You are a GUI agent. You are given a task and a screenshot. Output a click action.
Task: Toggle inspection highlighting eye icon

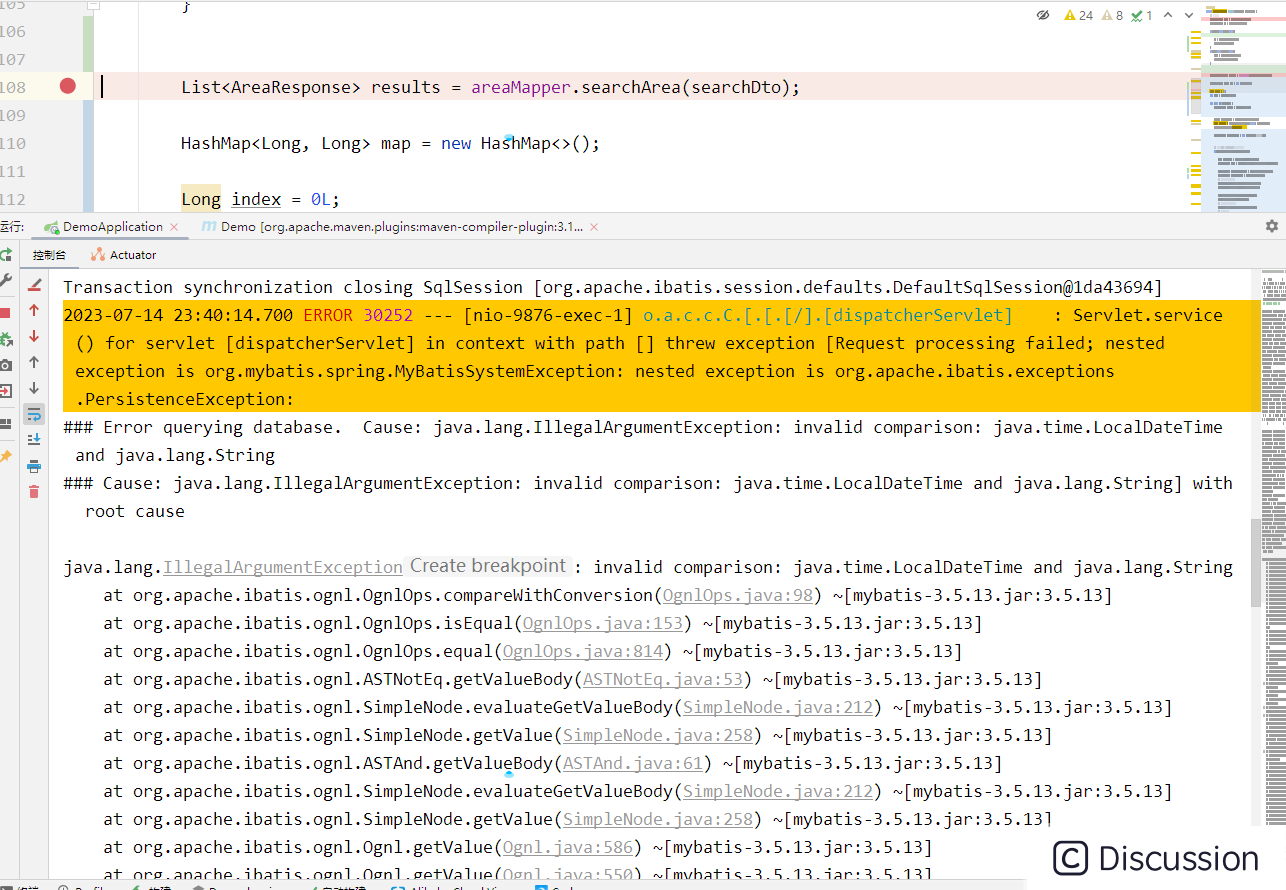[x=1043, y=16]
